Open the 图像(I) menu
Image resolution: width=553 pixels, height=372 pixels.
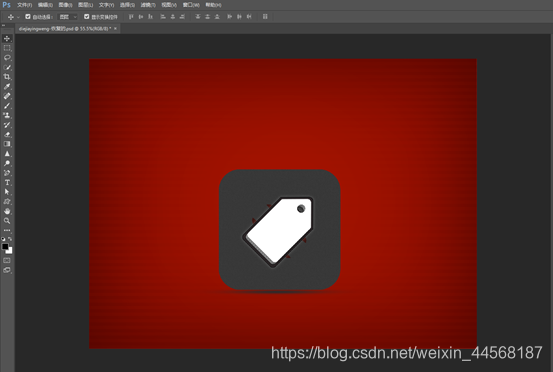click(x=65, y=5)
